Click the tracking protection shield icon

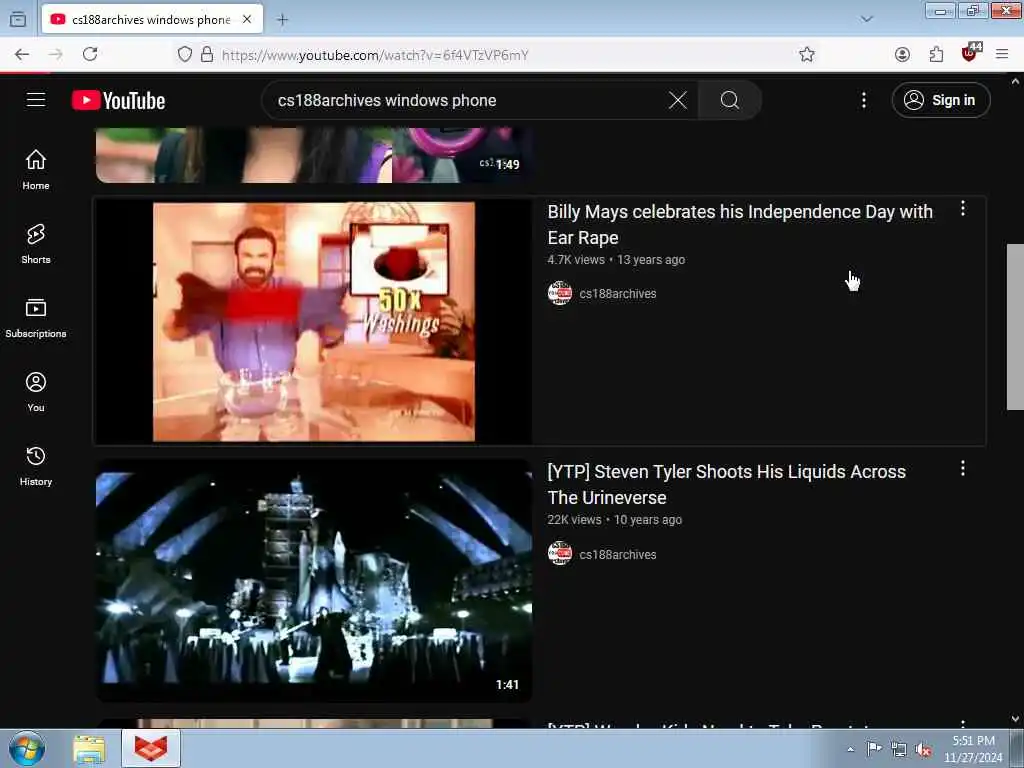point(185,54)
